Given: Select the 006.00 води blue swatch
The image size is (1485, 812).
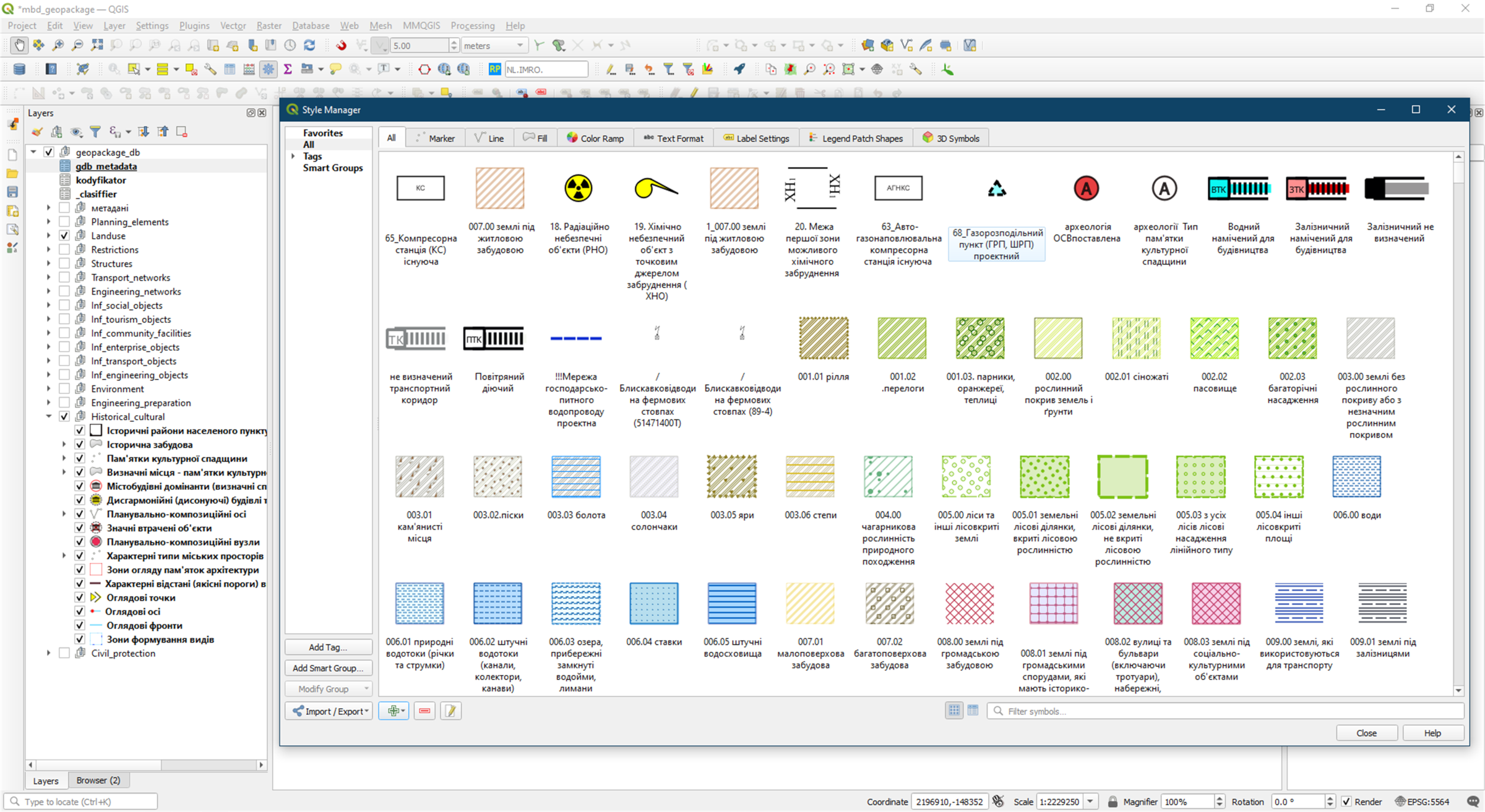Looking at the screenshot, I should tap(1356, 477).
